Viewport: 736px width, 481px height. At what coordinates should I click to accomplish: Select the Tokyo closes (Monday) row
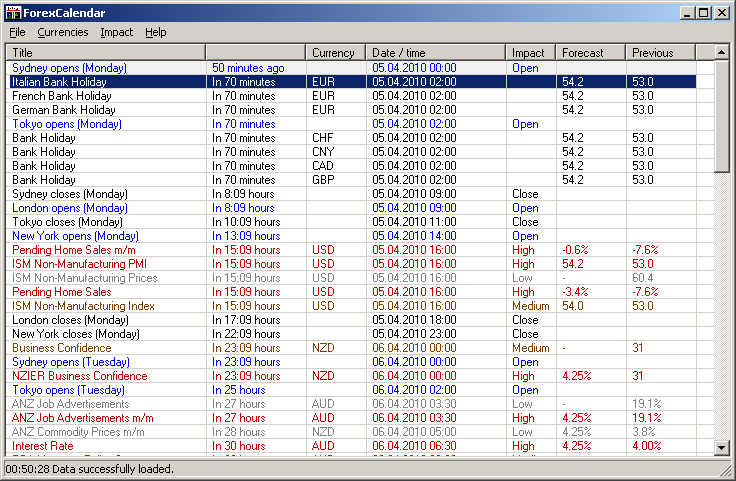pyautogui.click(x=351, y=222)
